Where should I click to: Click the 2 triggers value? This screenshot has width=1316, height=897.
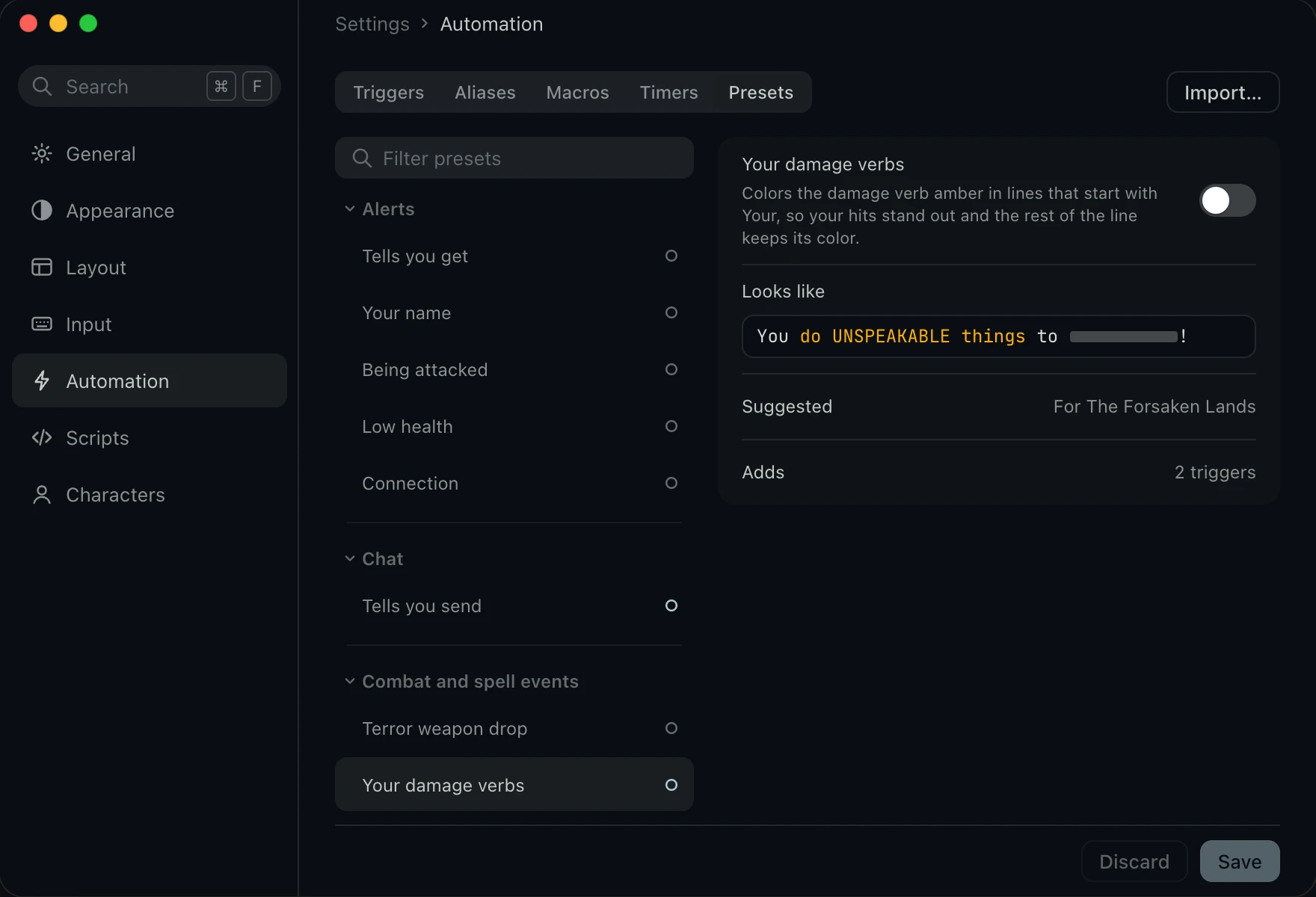[1214, 472]
